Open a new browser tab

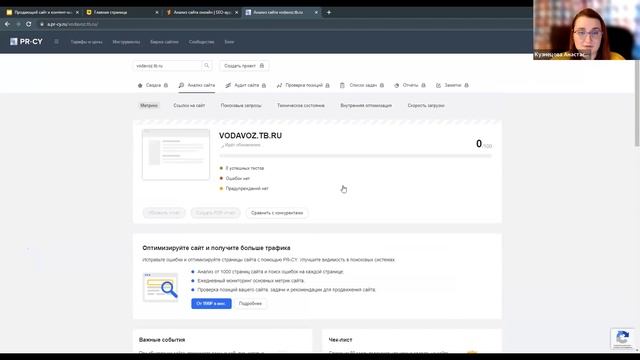pyautogui.click(x=329, y=12)
